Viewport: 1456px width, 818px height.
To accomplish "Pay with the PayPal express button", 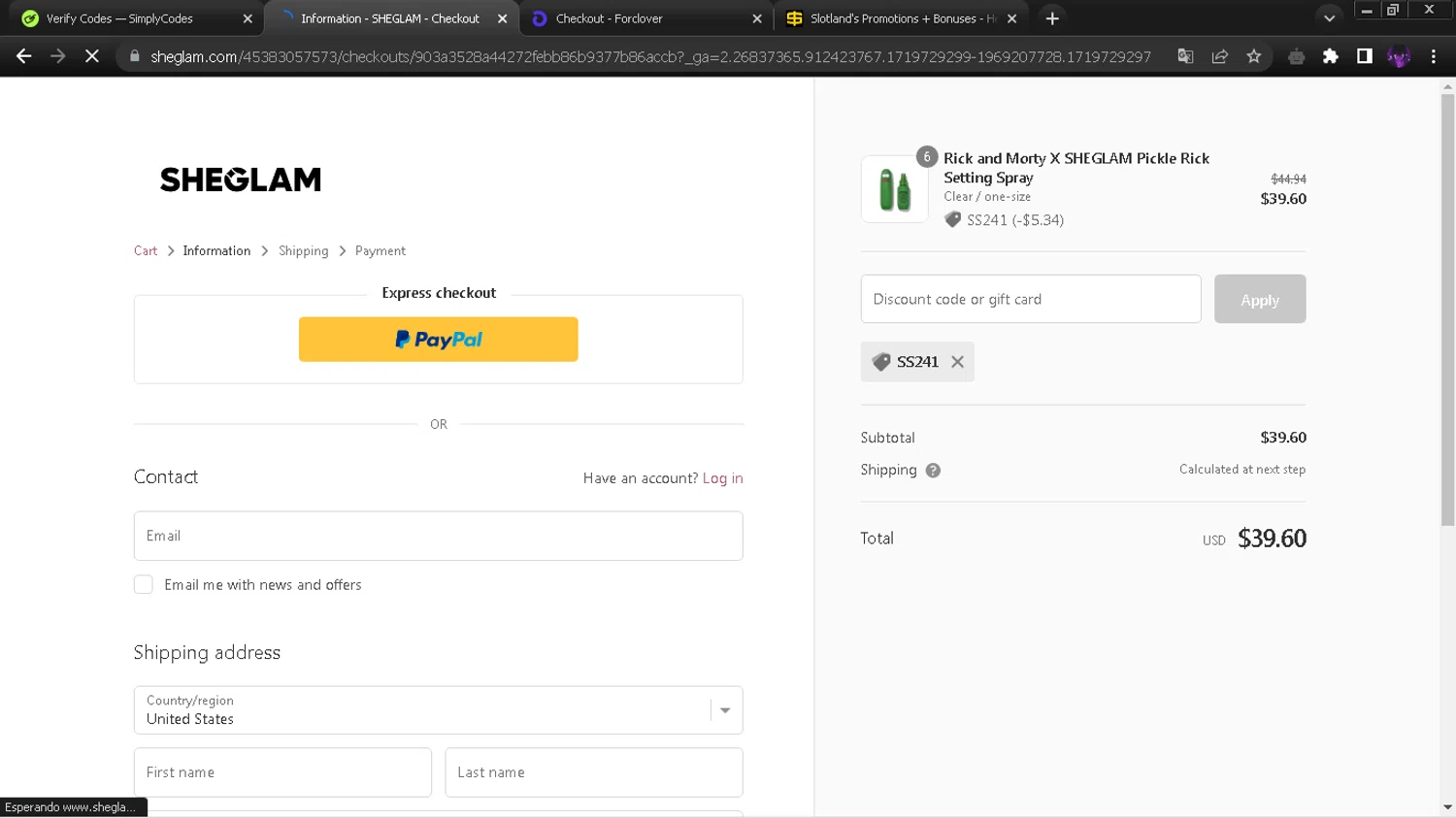I will [439, 340].
